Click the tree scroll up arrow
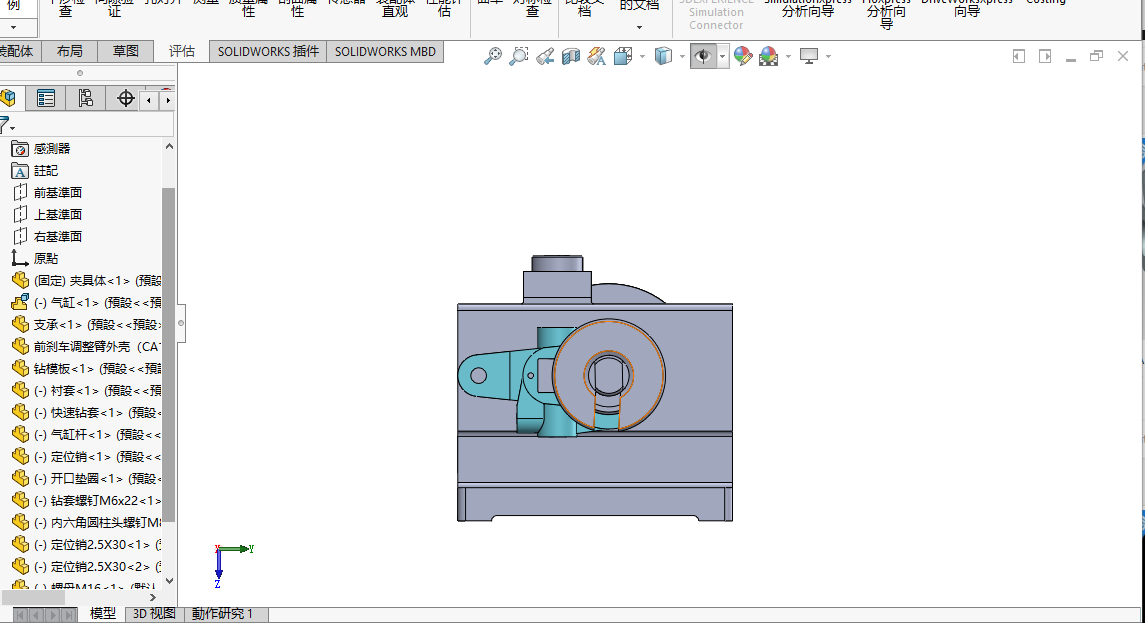 point(169,147)
